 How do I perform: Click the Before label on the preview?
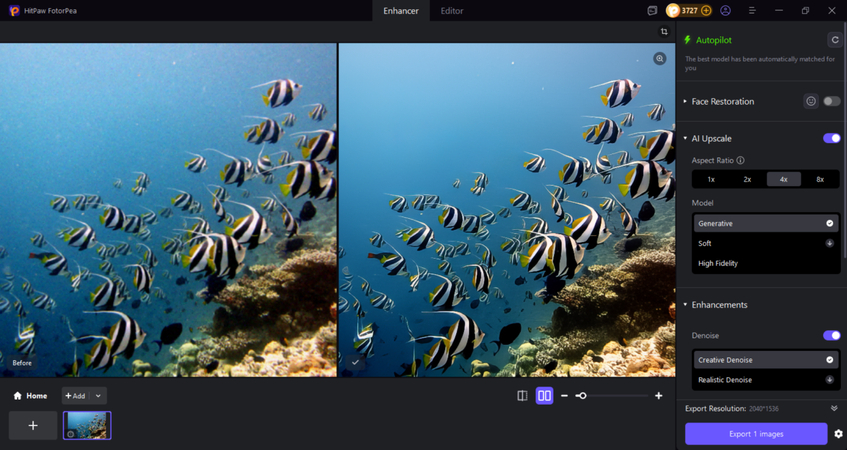coord(22,363)
